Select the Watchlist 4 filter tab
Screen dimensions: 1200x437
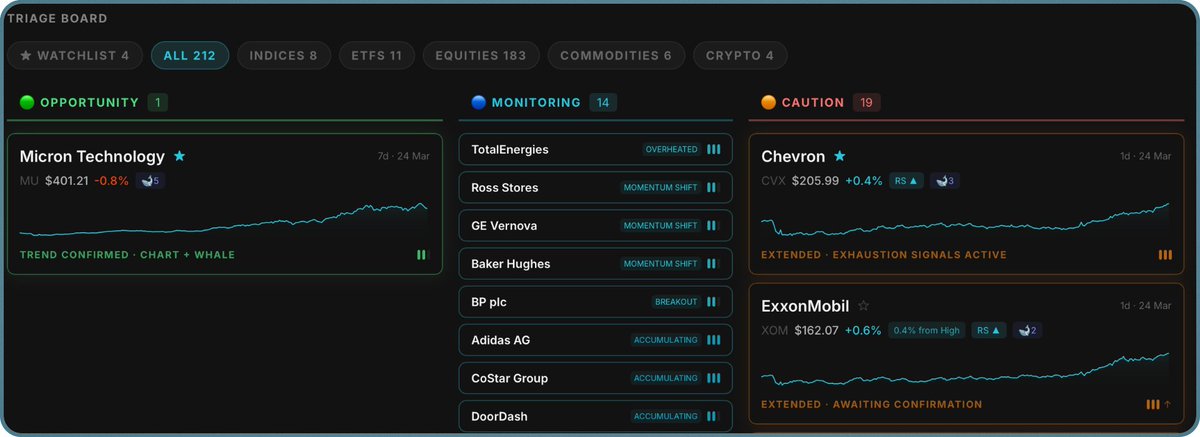[x=75, y=55]
